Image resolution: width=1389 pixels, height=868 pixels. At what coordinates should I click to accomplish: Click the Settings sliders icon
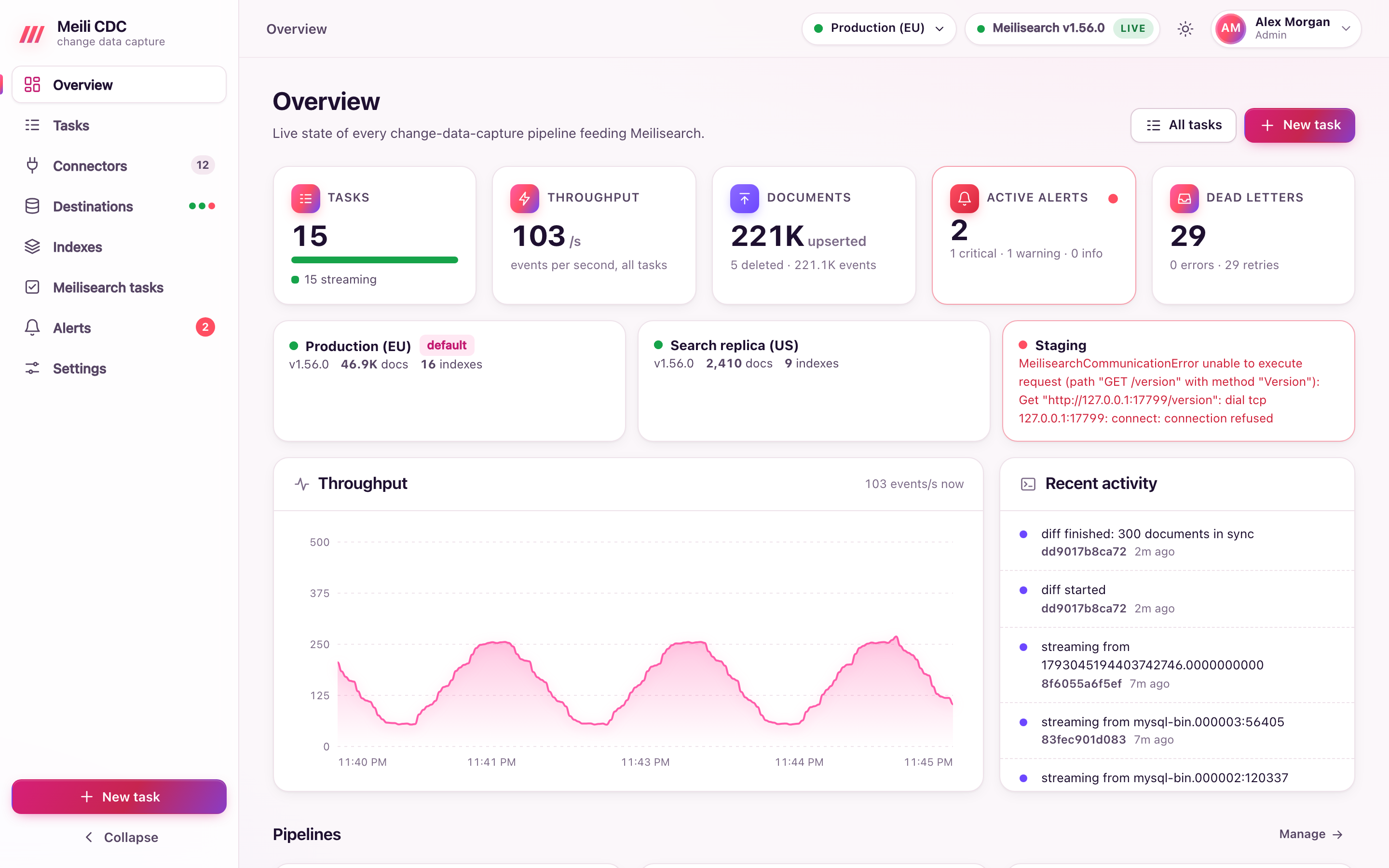pyautogui.click(x=32, y=368)
